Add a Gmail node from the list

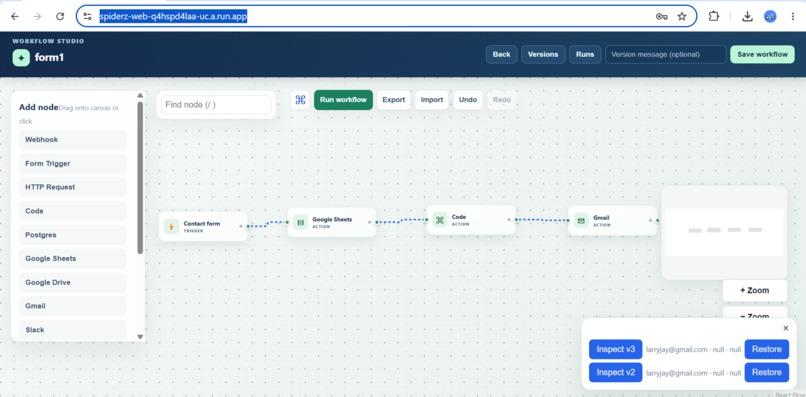pyautogui.click(x=72, y=306)
